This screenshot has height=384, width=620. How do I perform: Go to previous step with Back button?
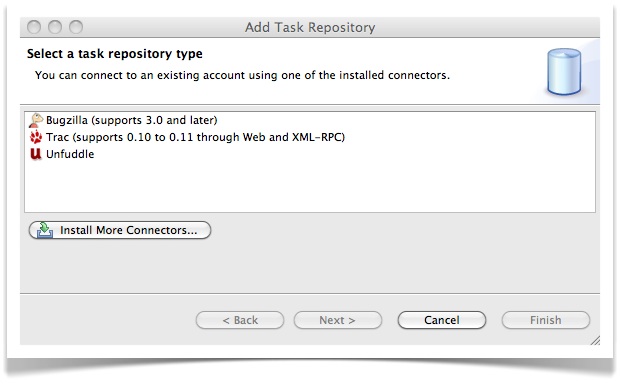tap(240, 320)
